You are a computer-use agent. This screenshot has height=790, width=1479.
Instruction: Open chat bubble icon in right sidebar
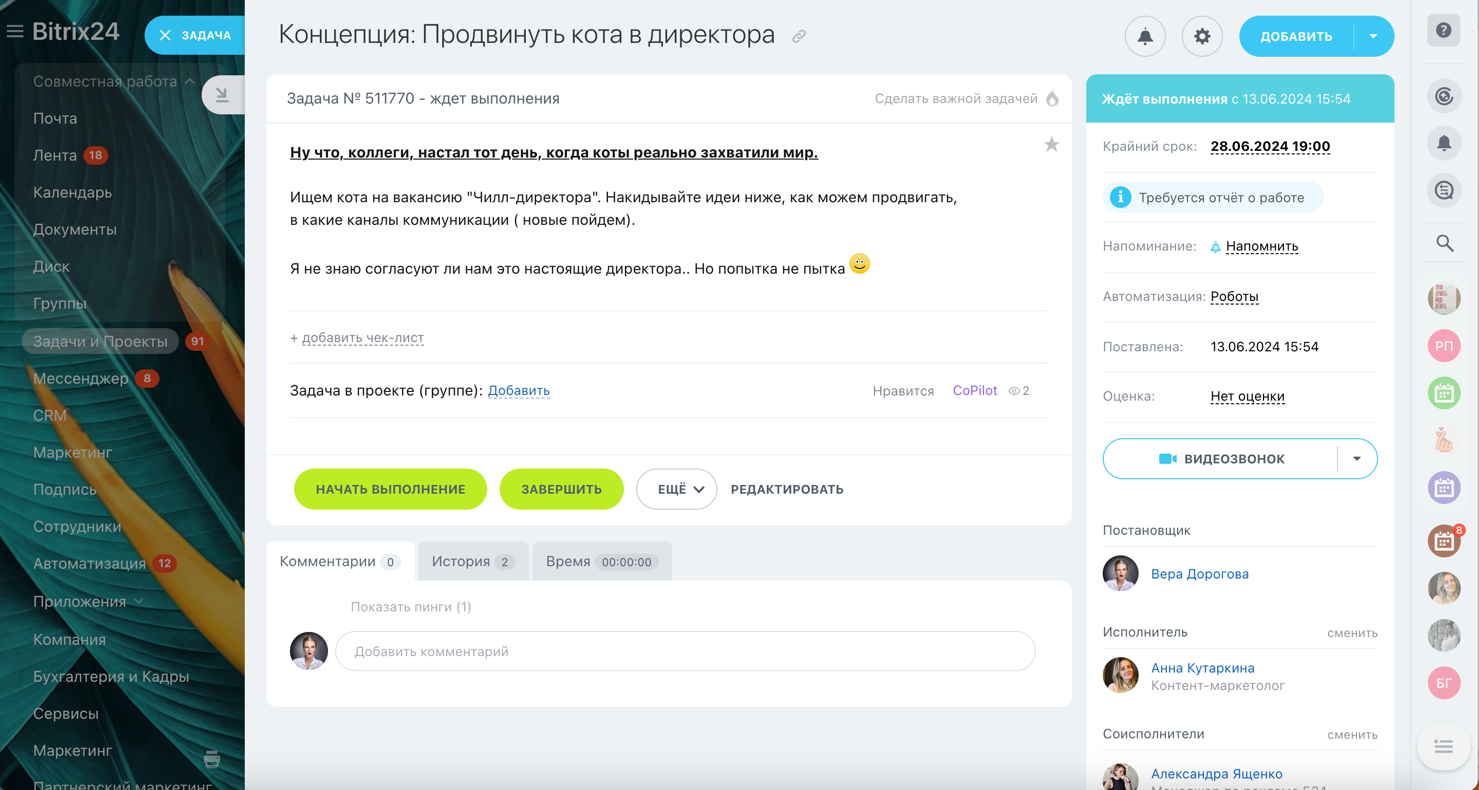click(x=1444, y=191)
